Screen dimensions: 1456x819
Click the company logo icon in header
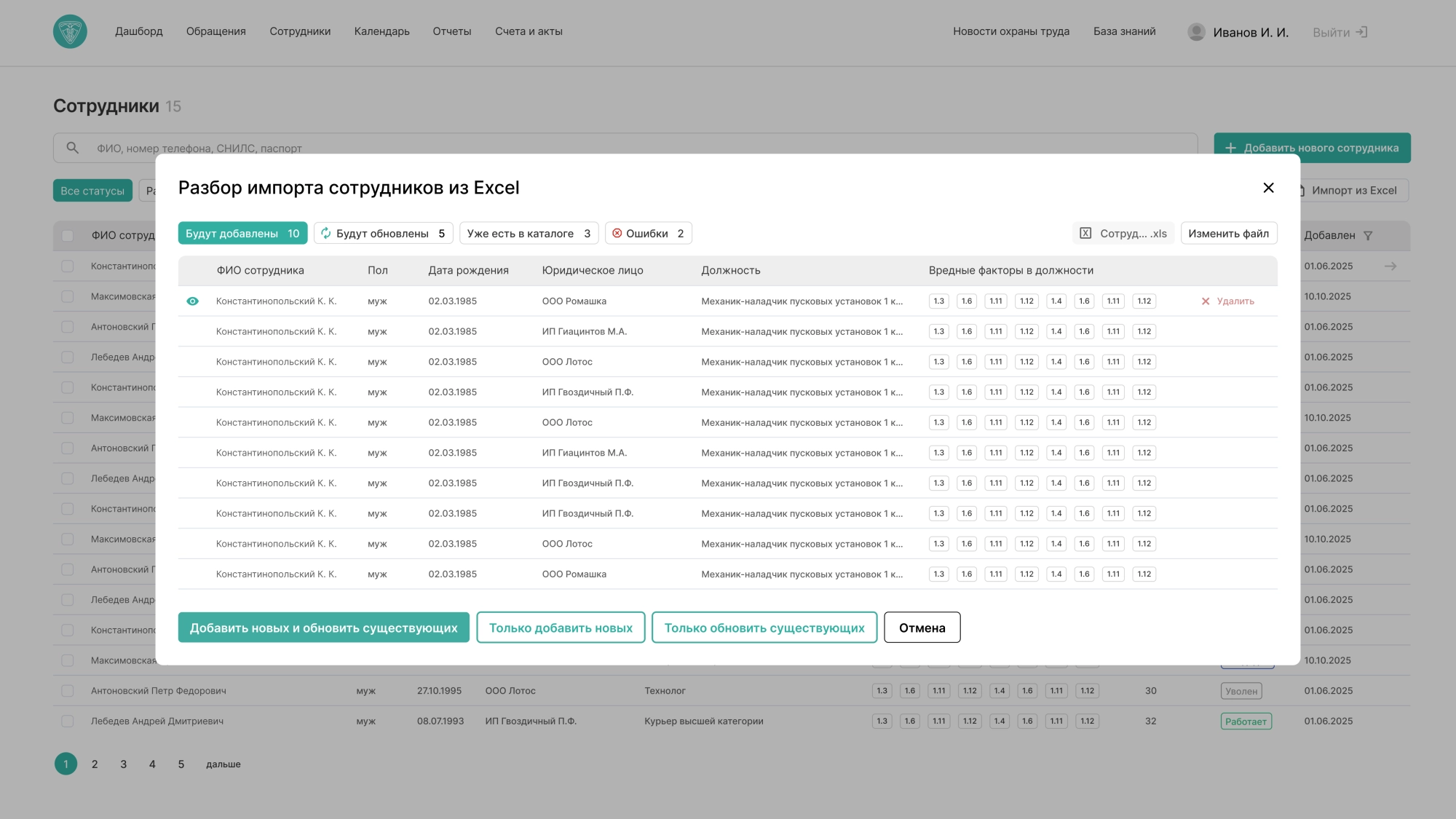pos(70,31)
